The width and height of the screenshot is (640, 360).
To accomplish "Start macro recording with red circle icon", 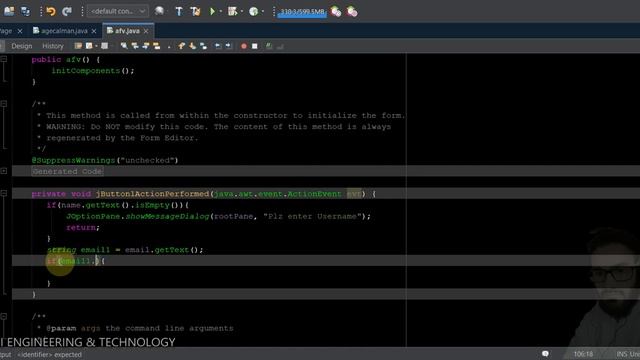I will click(244, 46).
